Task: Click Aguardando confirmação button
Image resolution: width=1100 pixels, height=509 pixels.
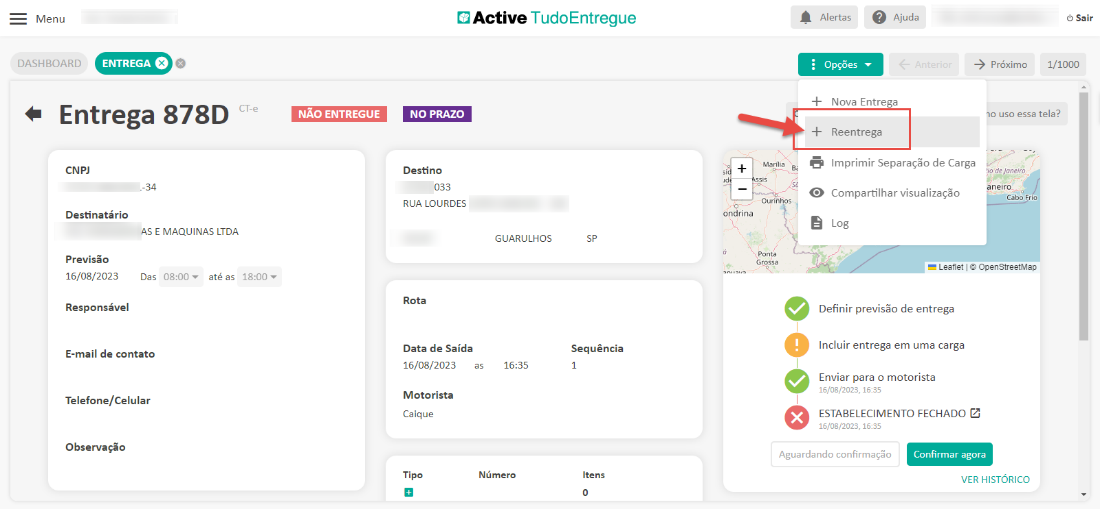Action: point(835,454)
